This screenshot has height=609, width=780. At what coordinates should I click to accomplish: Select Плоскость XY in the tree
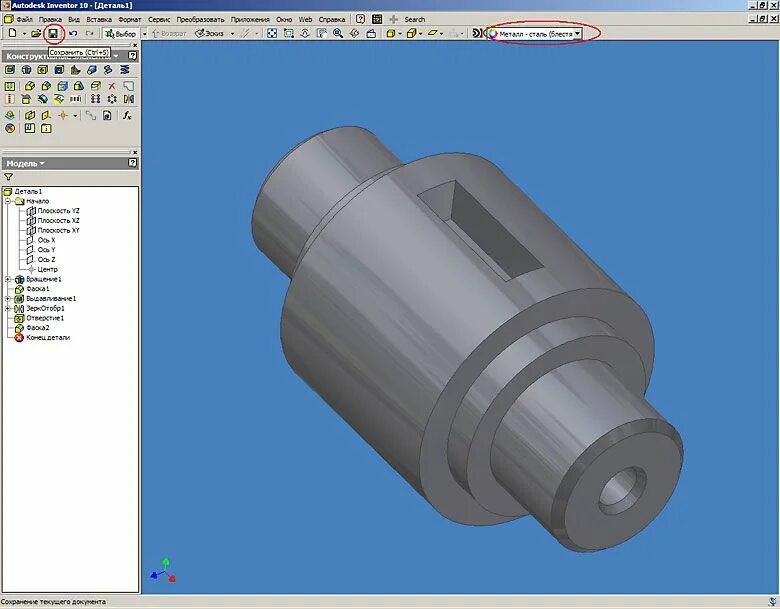tap(58, 230)
